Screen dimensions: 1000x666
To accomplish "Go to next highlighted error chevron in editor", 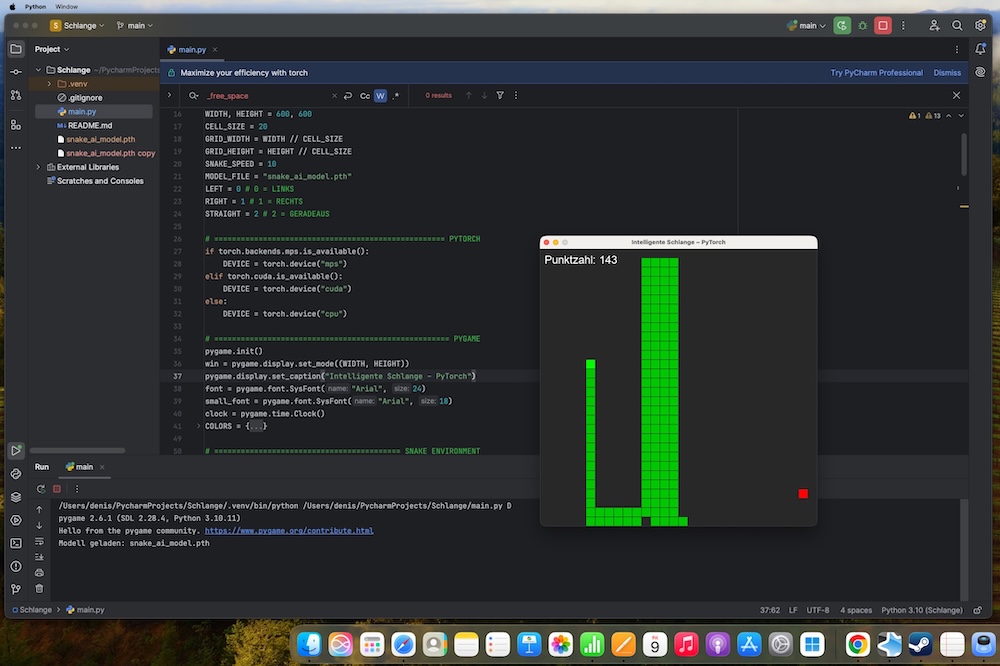I will tap(961, 115).
